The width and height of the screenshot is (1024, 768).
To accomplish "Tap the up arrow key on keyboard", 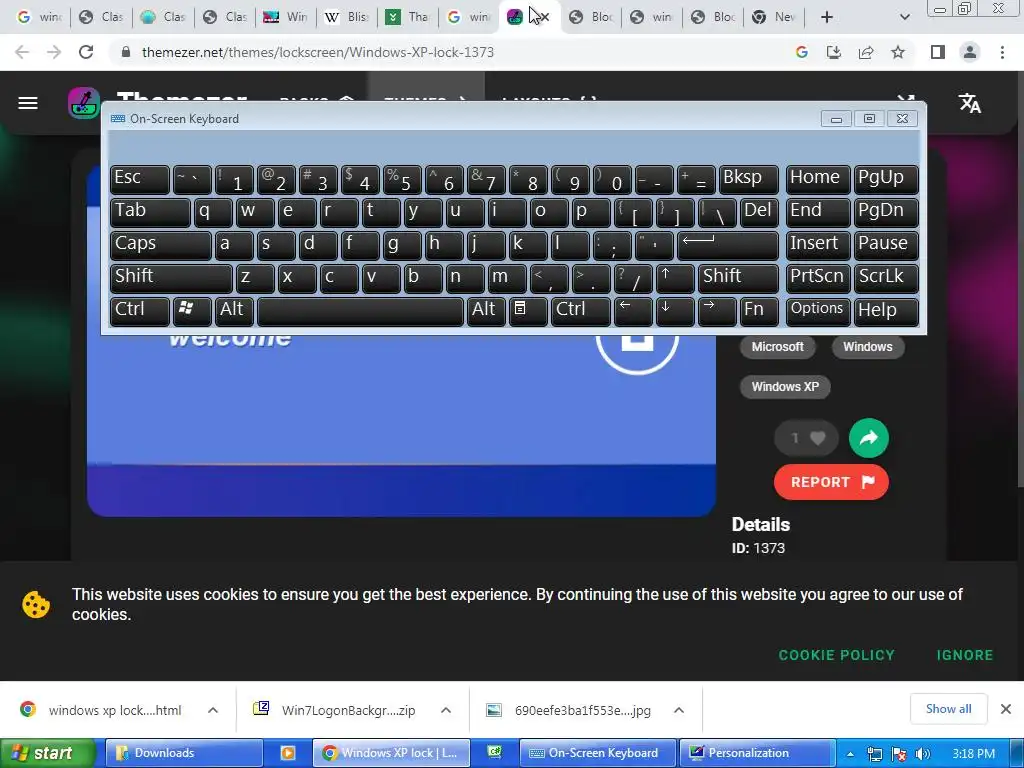I will pos(675,278).
